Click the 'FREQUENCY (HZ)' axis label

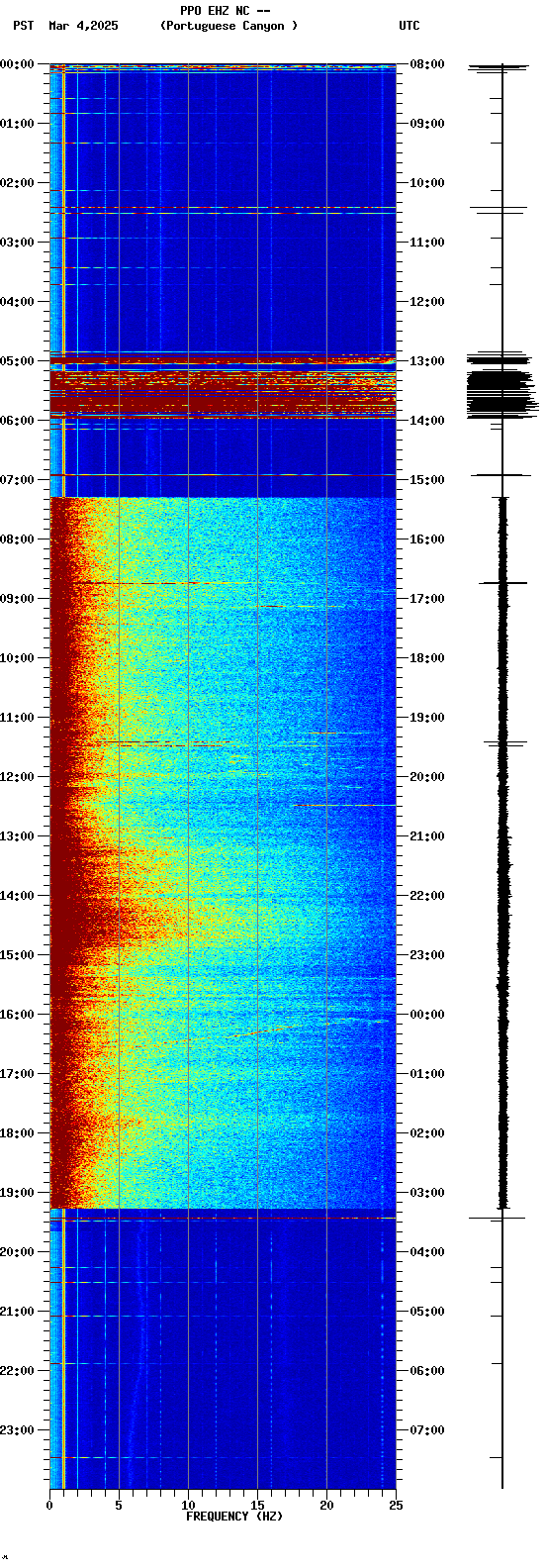point(234,1517)
